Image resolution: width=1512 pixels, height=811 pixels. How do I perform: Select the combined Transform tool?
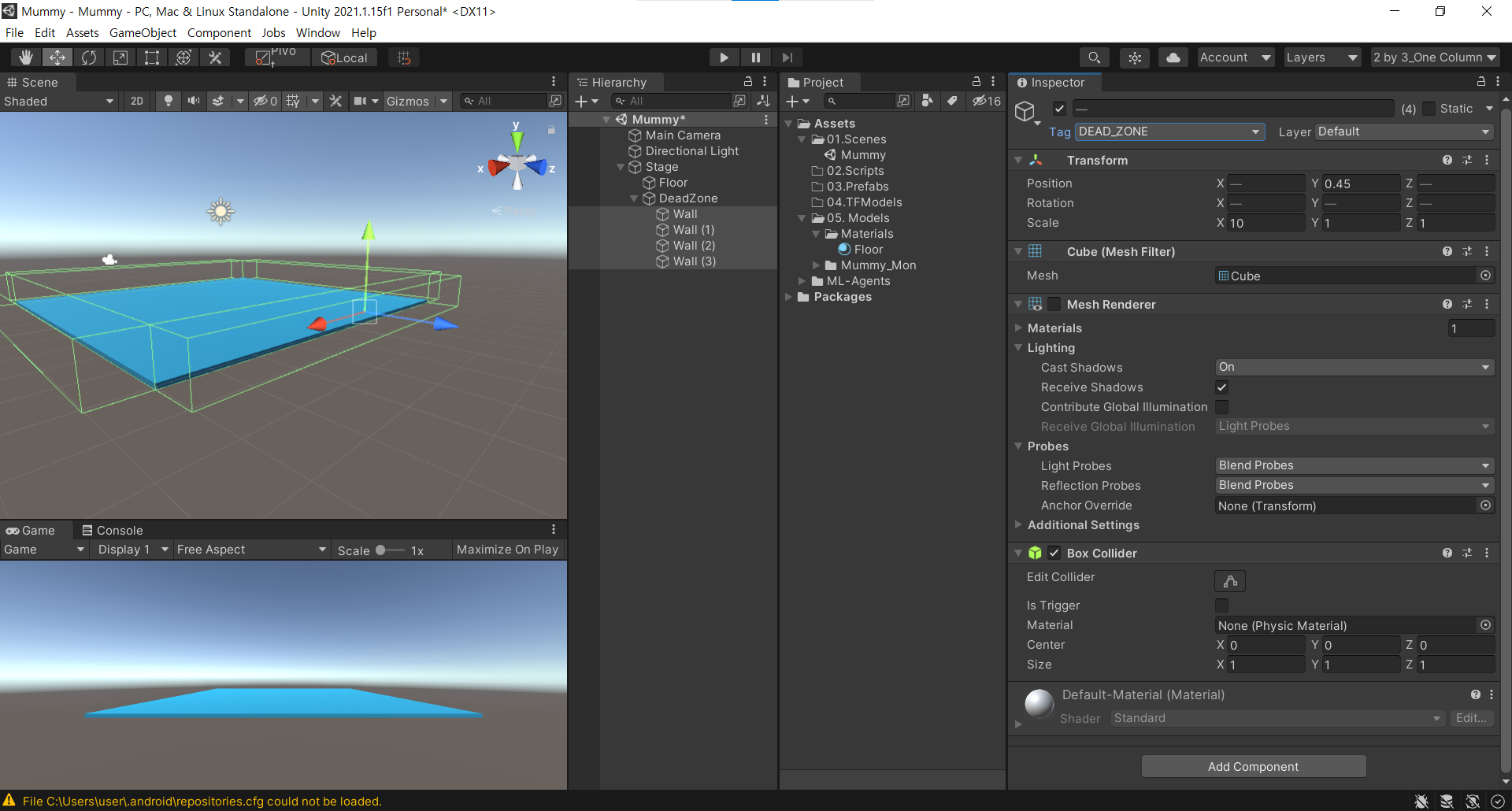pyautogui.click(x=183, y=57)
